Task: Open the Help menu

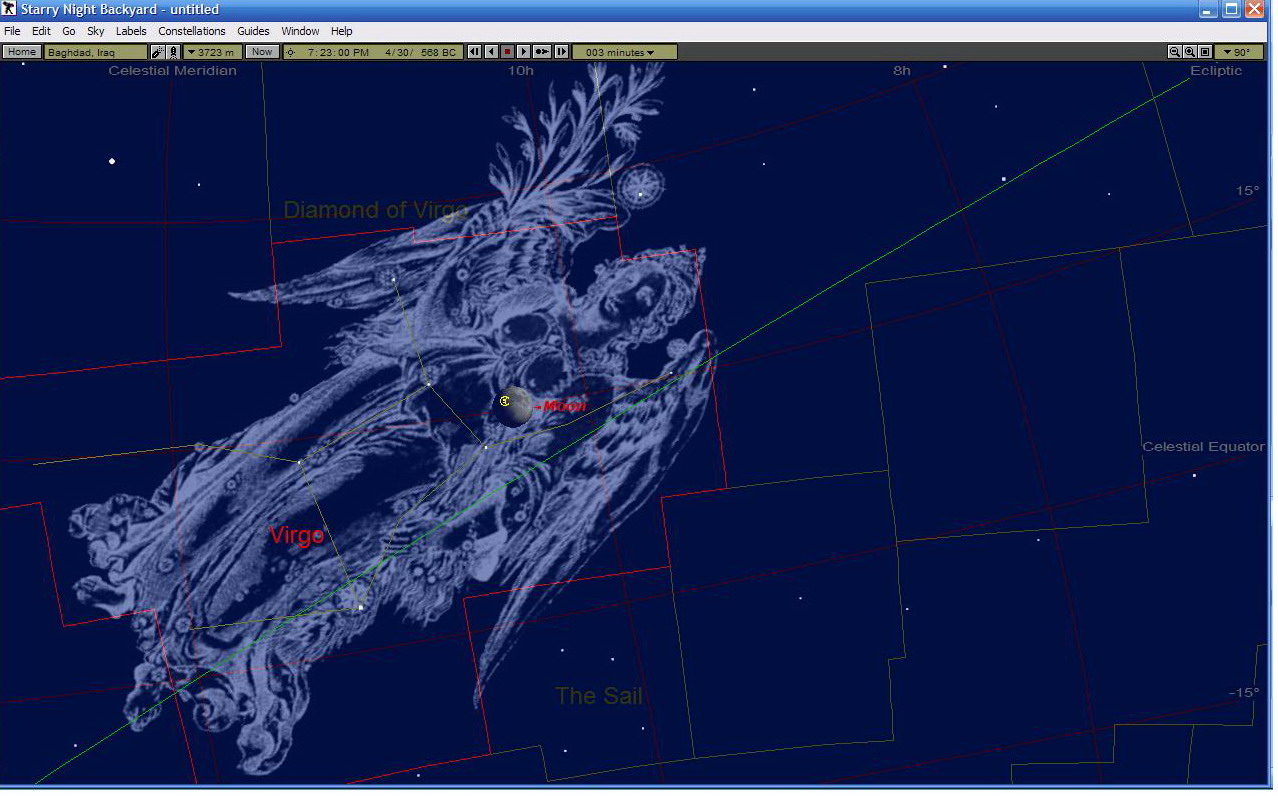Action: [x=342, y=31]
